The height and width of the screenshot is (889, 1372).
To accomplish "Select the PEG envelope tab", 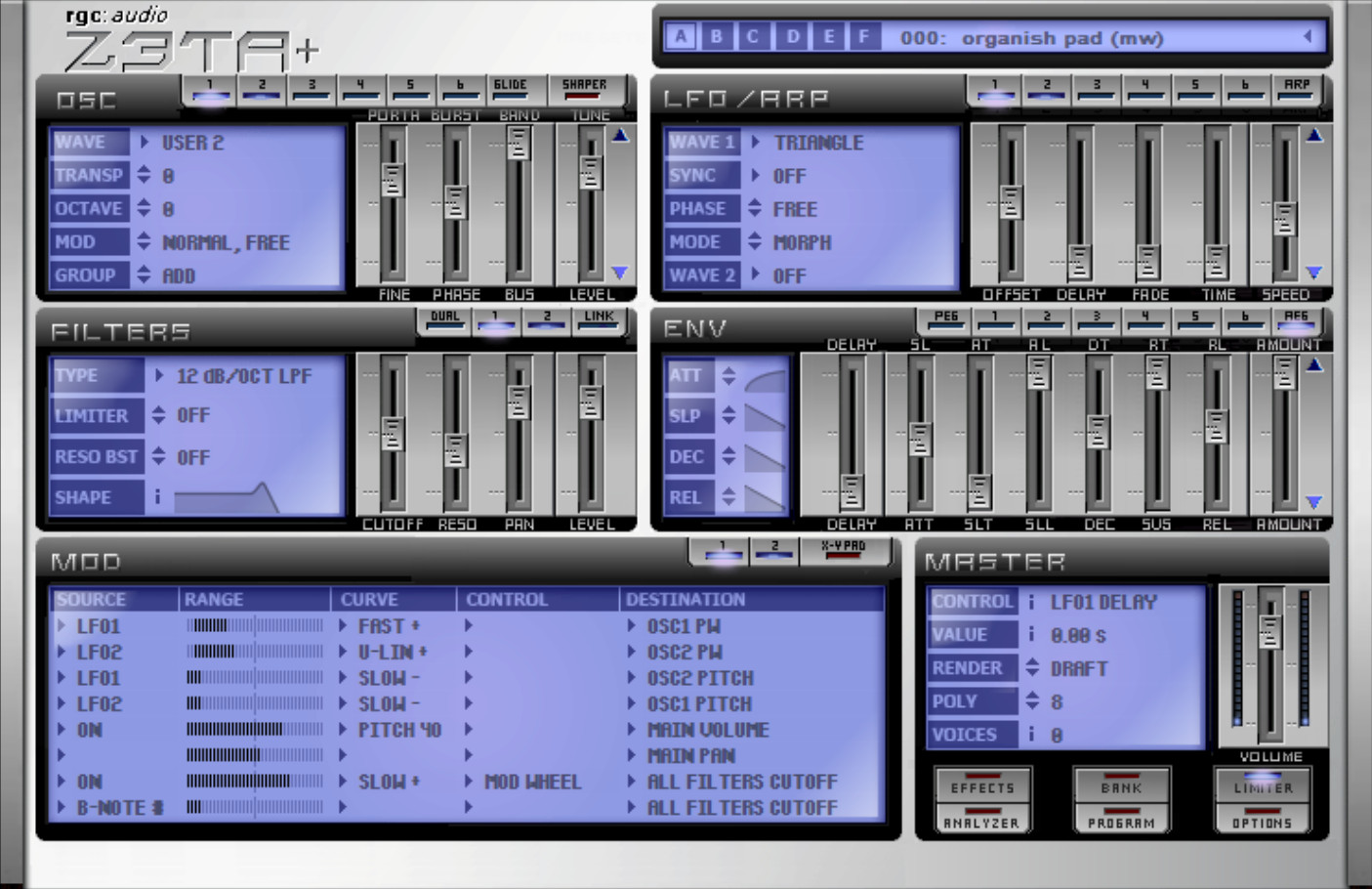I will click(945, 321).
